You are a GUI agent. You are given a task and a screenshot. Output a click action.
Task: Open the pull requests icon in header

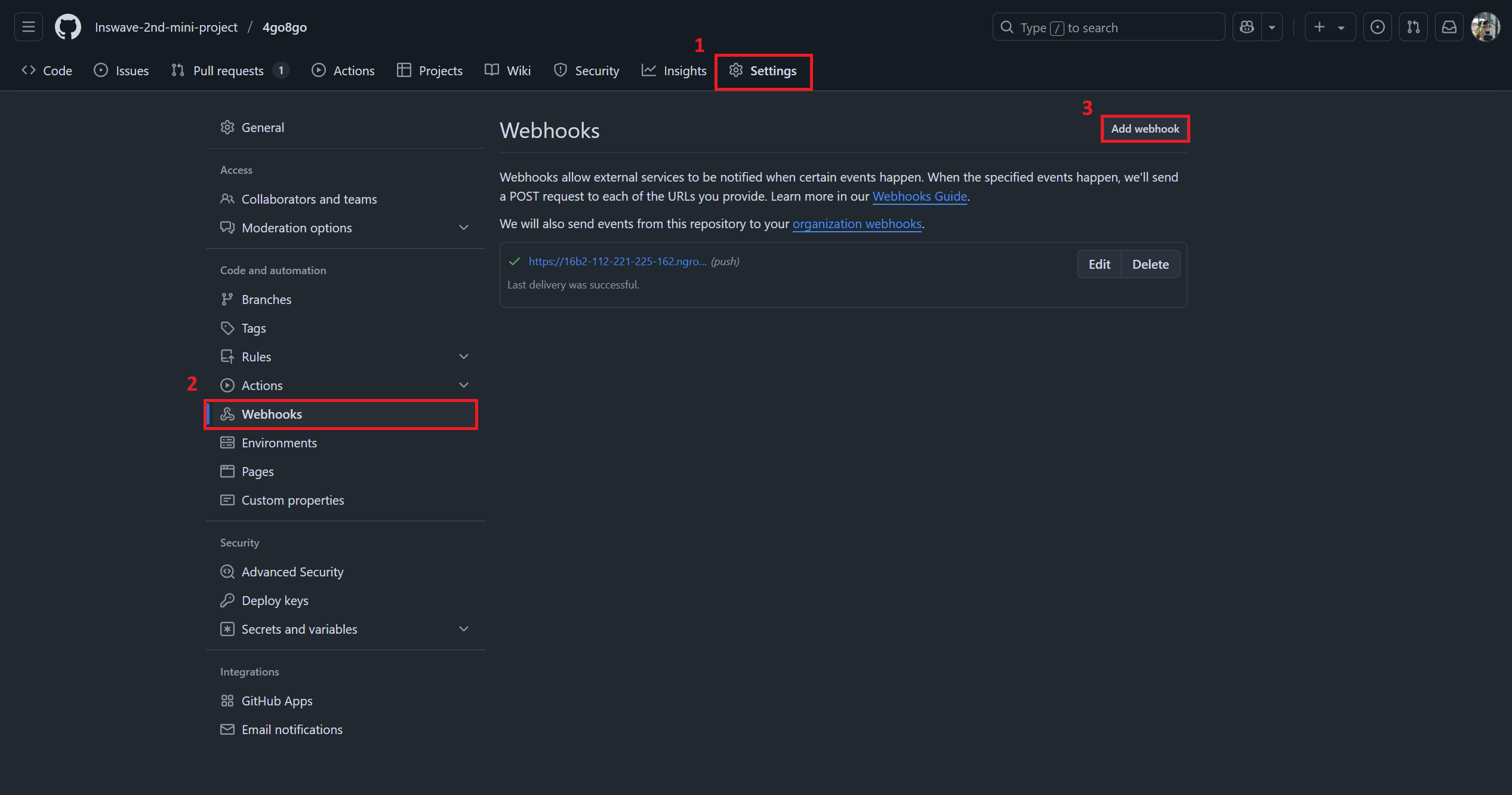pyautogui.click(x=1413, y=27)
